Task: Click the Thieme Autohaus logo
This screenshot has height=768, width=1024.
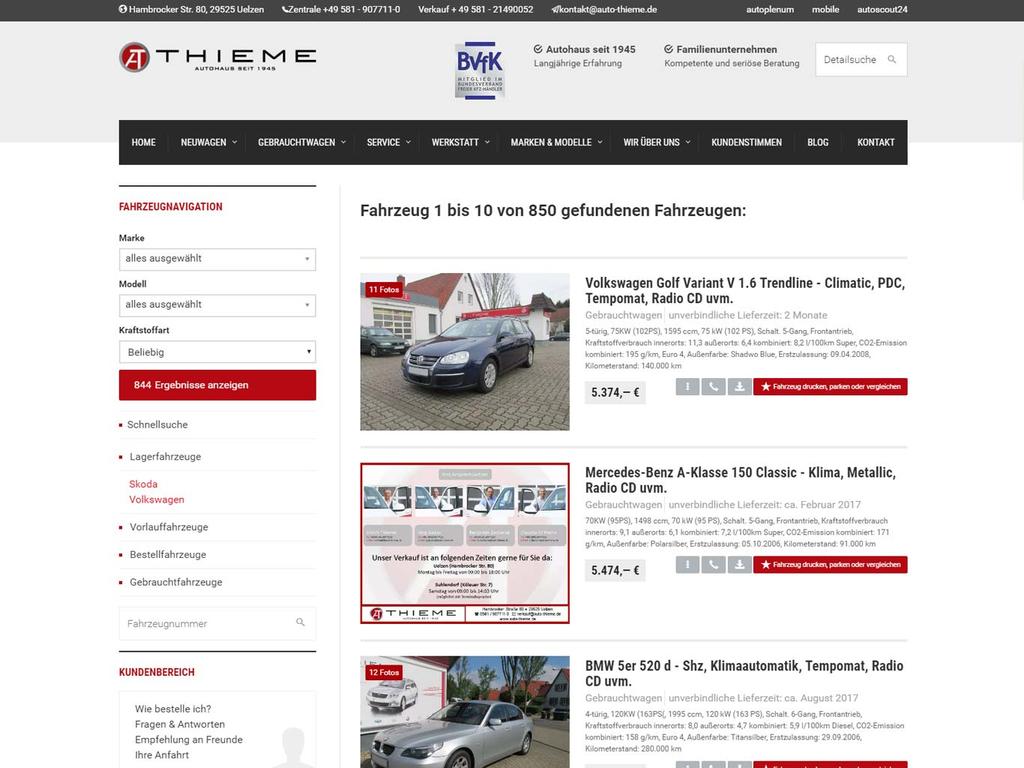Action: tap(217, 57)
